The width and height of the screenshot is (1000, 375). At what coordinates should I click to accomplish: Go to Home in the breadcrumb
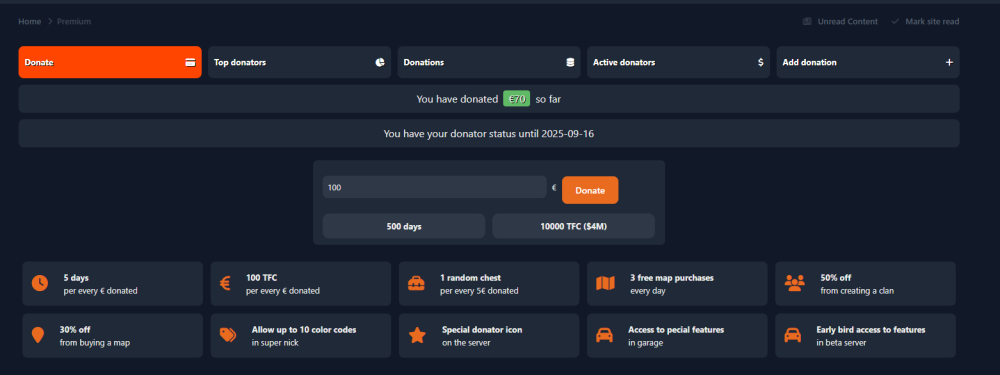pos(29,22)
